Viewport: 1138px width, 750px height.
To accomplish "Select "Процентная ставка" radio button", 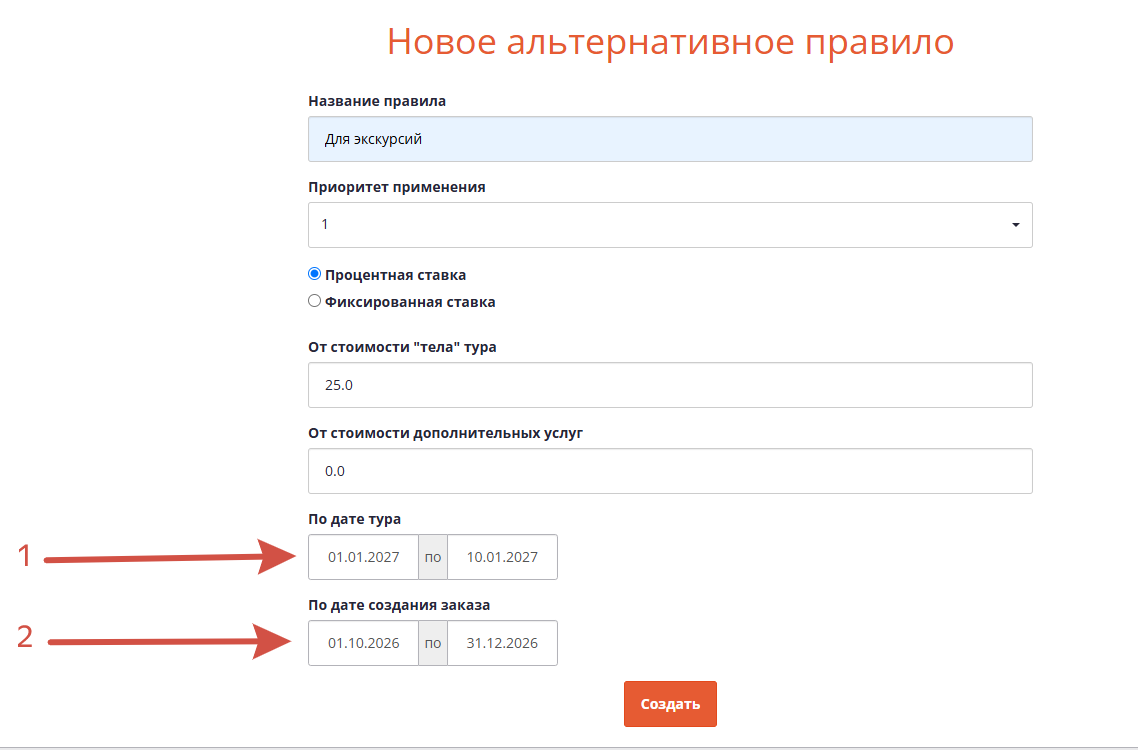I will click(x=314, y=274).
